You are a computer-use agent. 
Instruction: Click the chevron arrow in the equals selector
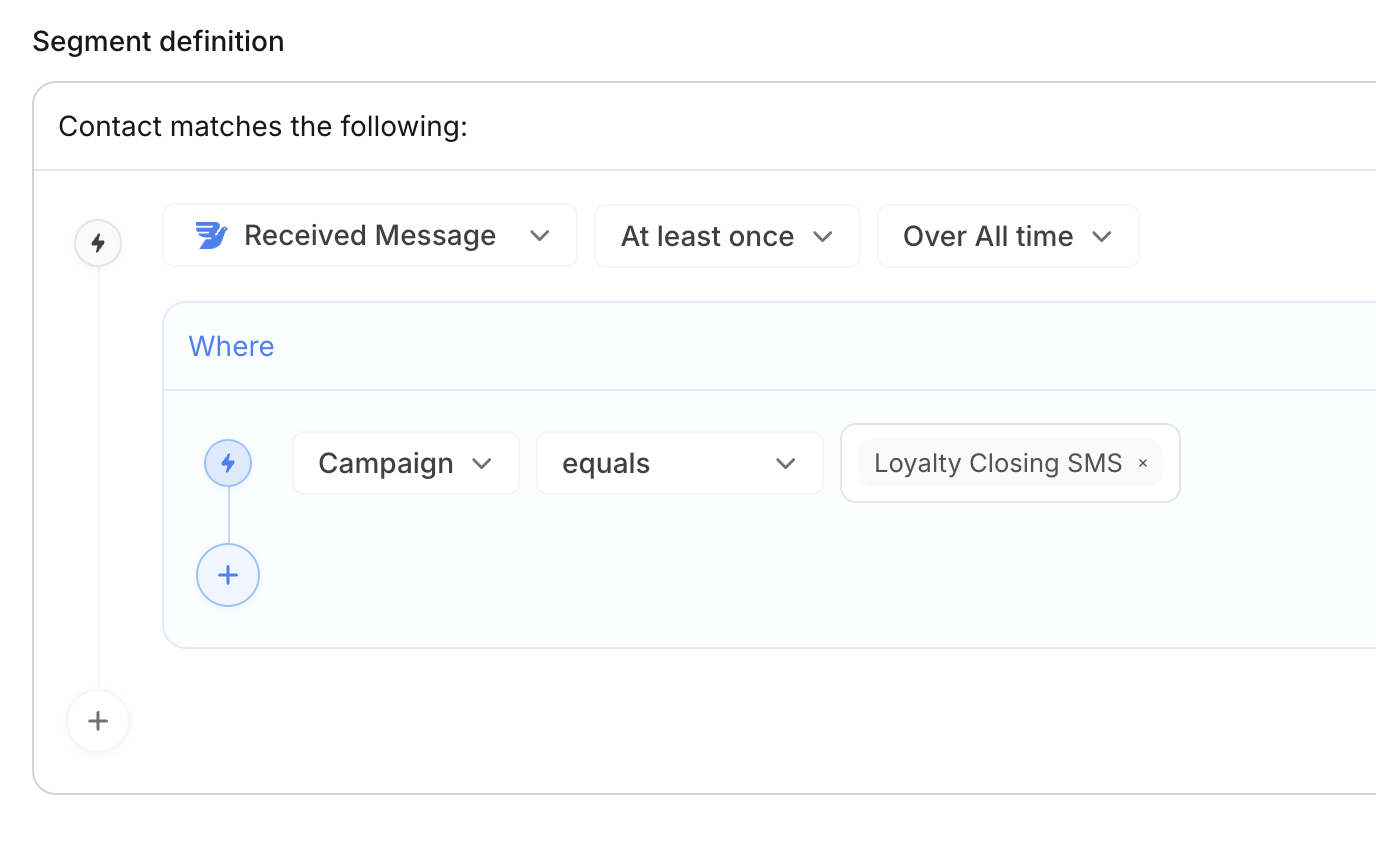(786, 463)
